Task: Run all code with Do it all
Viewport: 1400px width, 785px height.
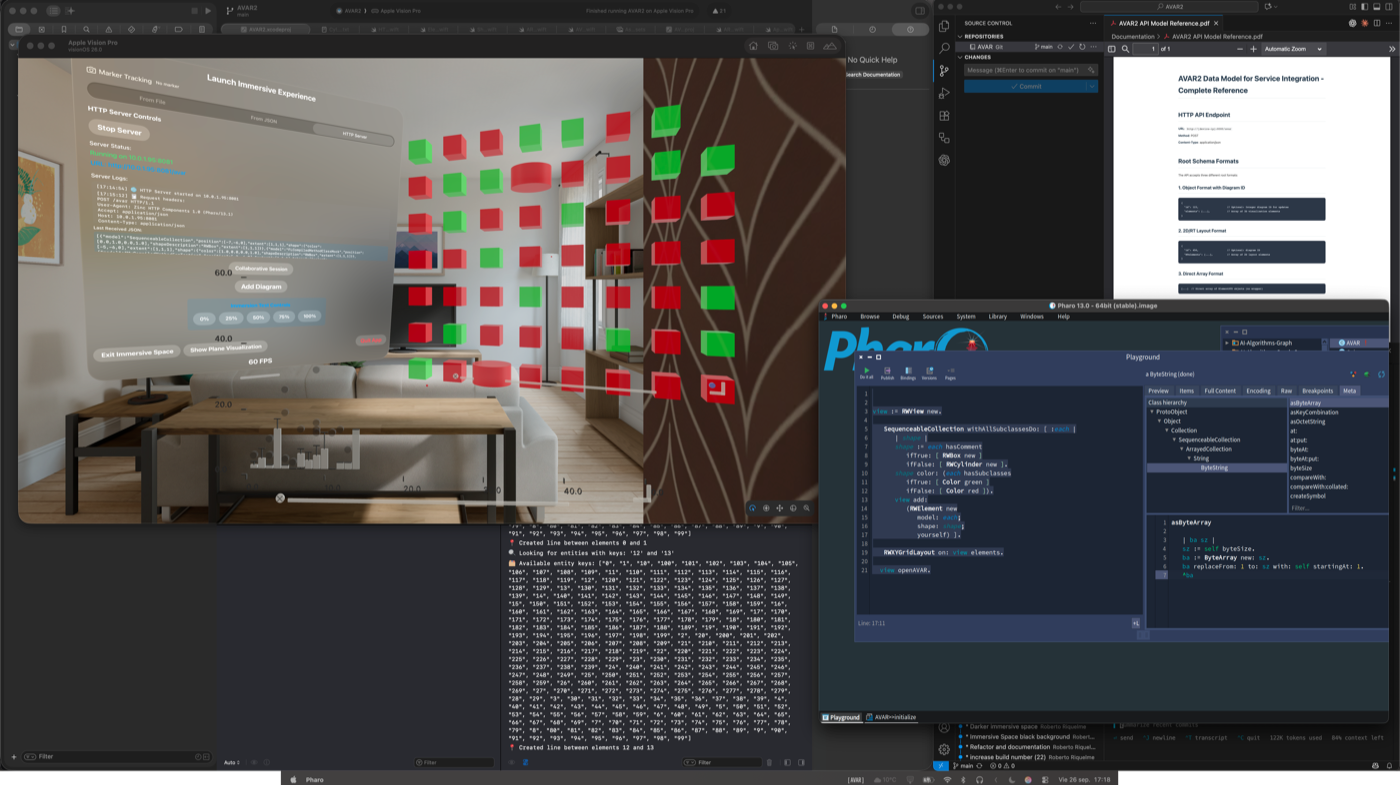Action: (866, 373)
